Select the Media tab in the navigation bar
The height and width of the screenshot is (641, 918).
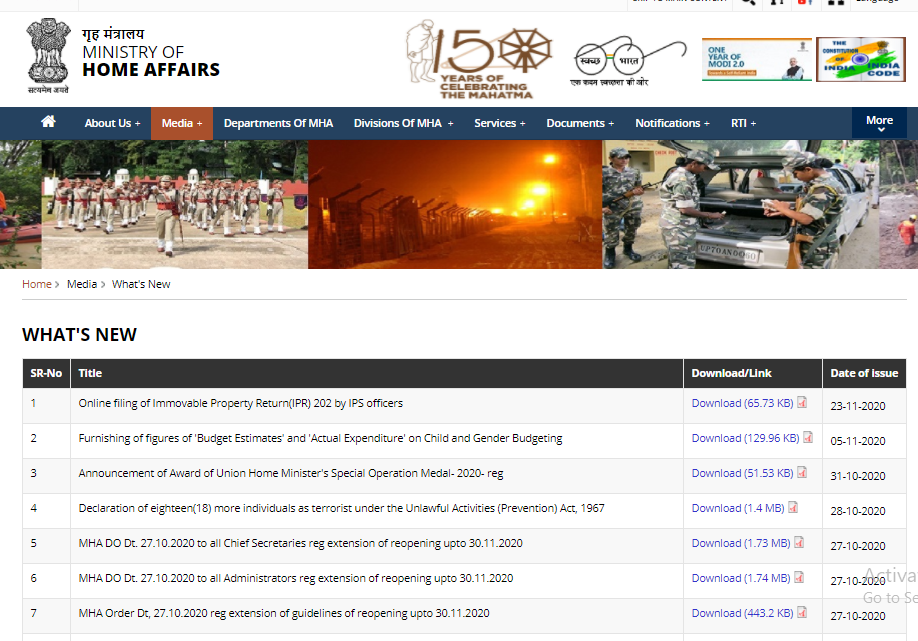(x=181, y=123)
